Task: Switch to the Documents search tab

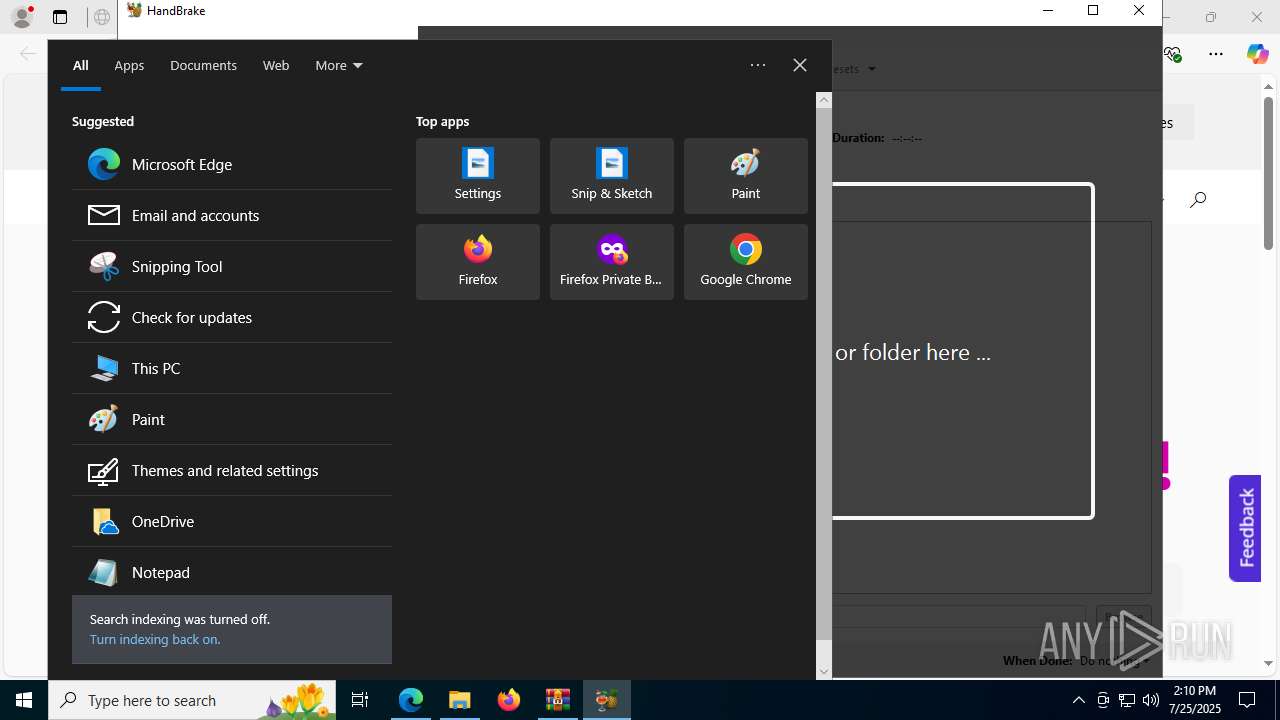Action: 203,66
